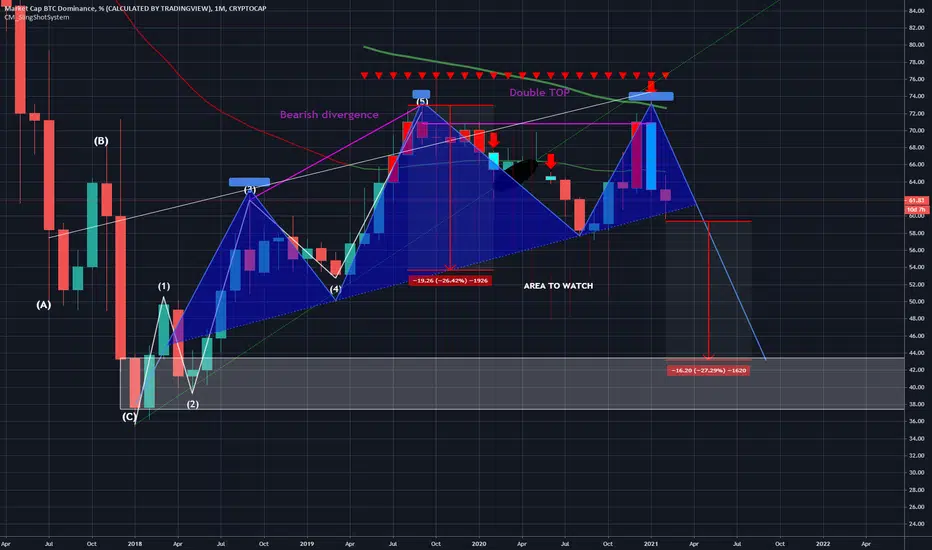Click the 44.00 price axis label
This screenshot has height=550, width=932.
pos(916,353)
